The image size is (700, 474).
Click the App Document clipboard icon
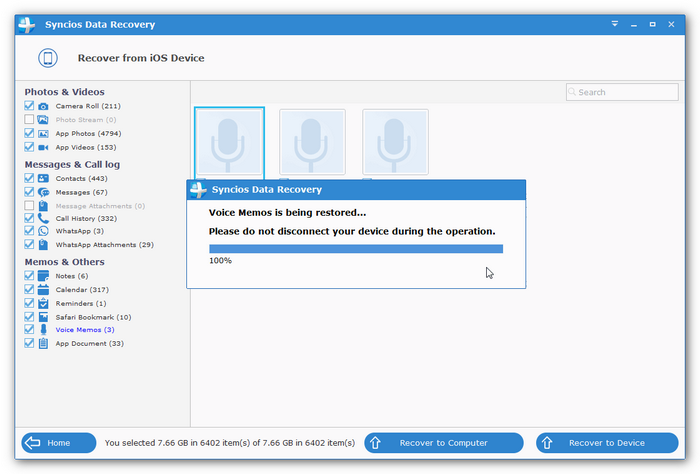43,343
